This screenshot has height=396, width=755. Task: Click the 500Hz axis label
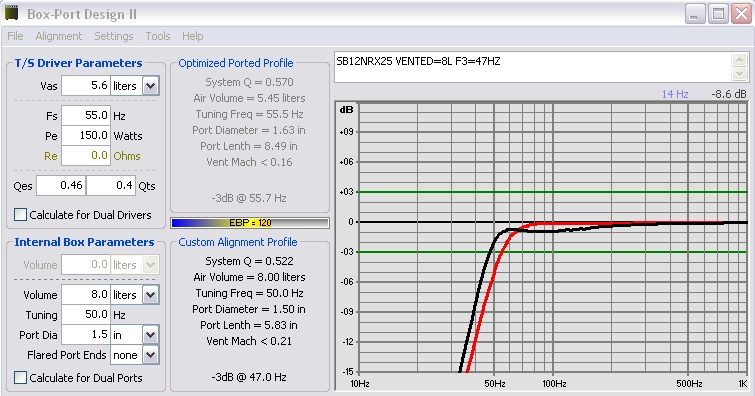689,384
